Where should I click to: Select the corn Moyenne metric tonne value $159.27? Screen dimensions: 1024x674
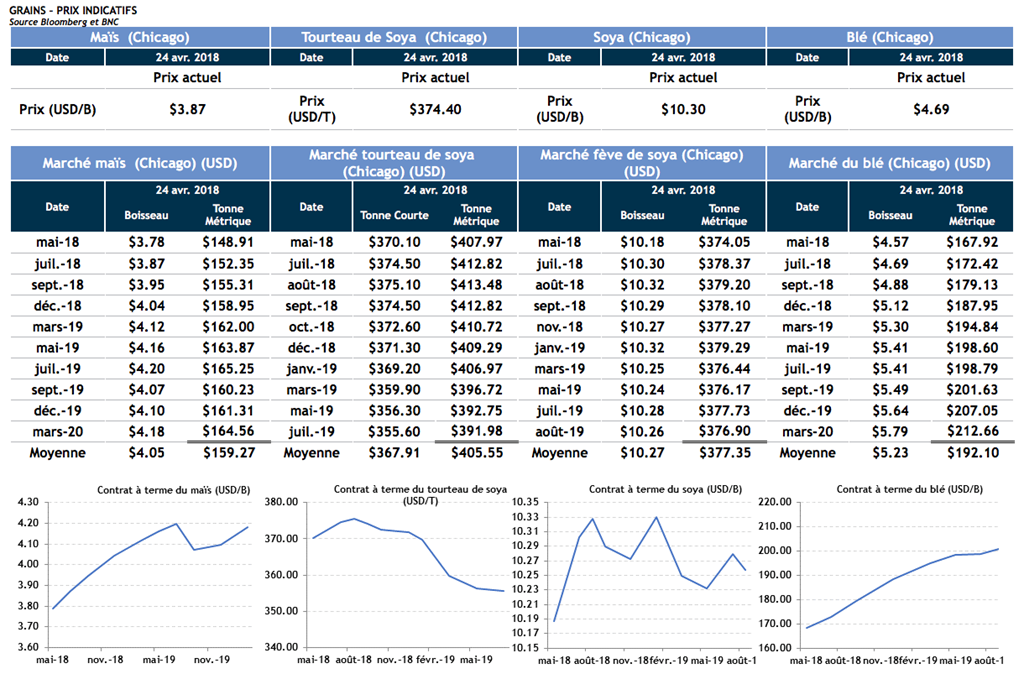pos(228,453)
